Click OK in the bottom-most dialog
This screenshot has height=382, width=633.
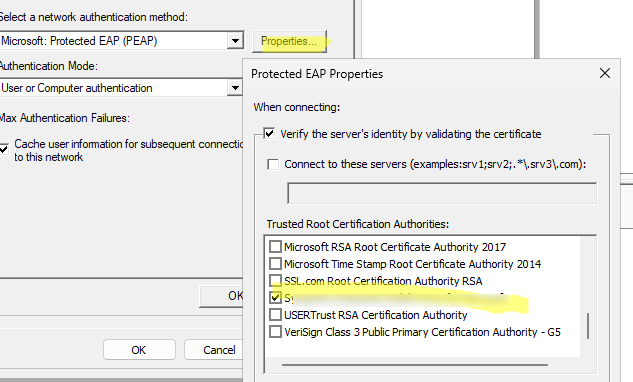tap(139, 350)
